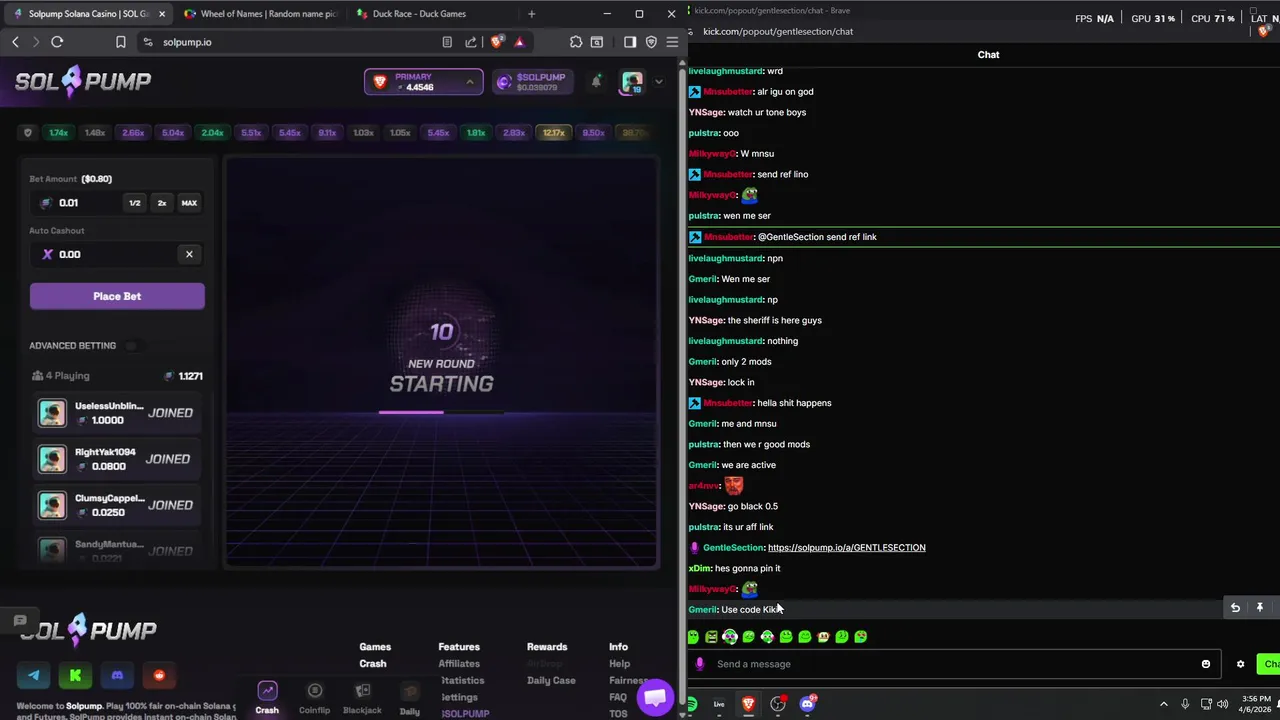Open the Affiliates footer link
1280x720 pixels.
(x=459, y=664)
